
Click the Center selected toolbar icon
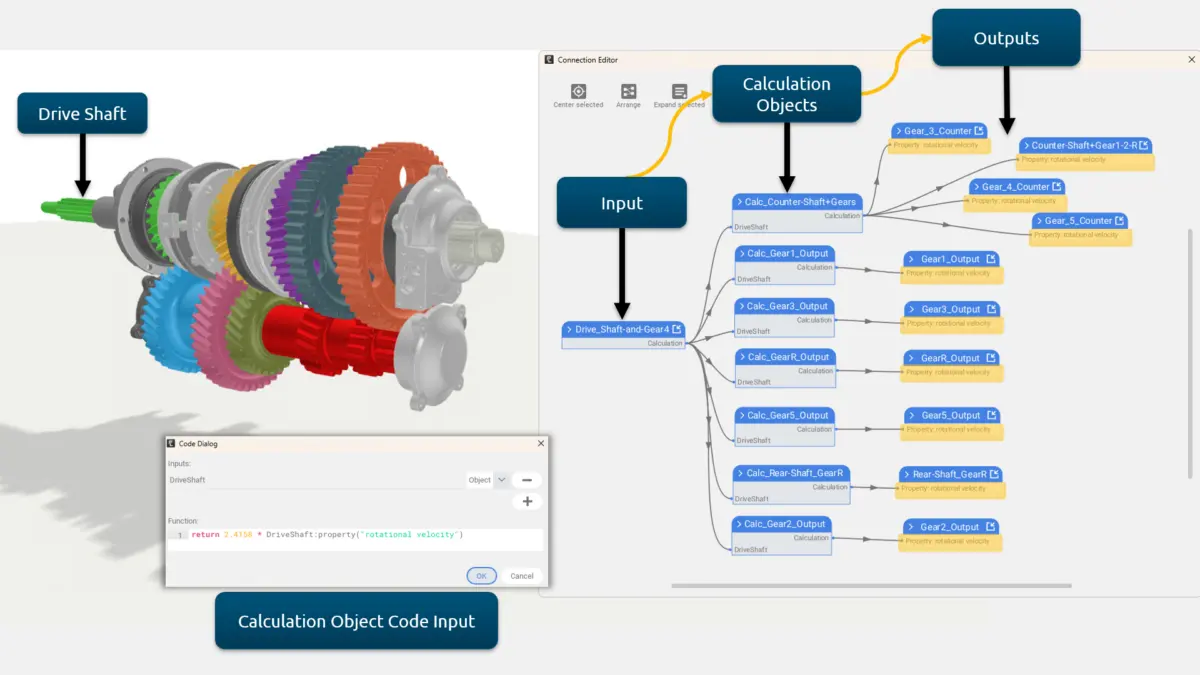point(578,91)
